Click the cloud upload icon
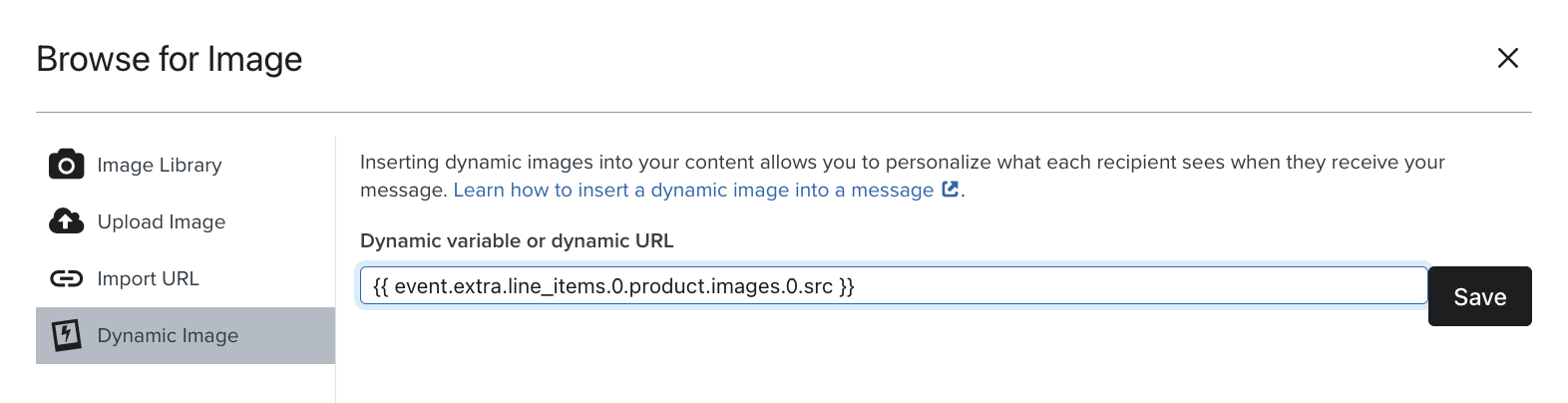The width and height of the screenshot is (1568, 403). pos(66,221)
